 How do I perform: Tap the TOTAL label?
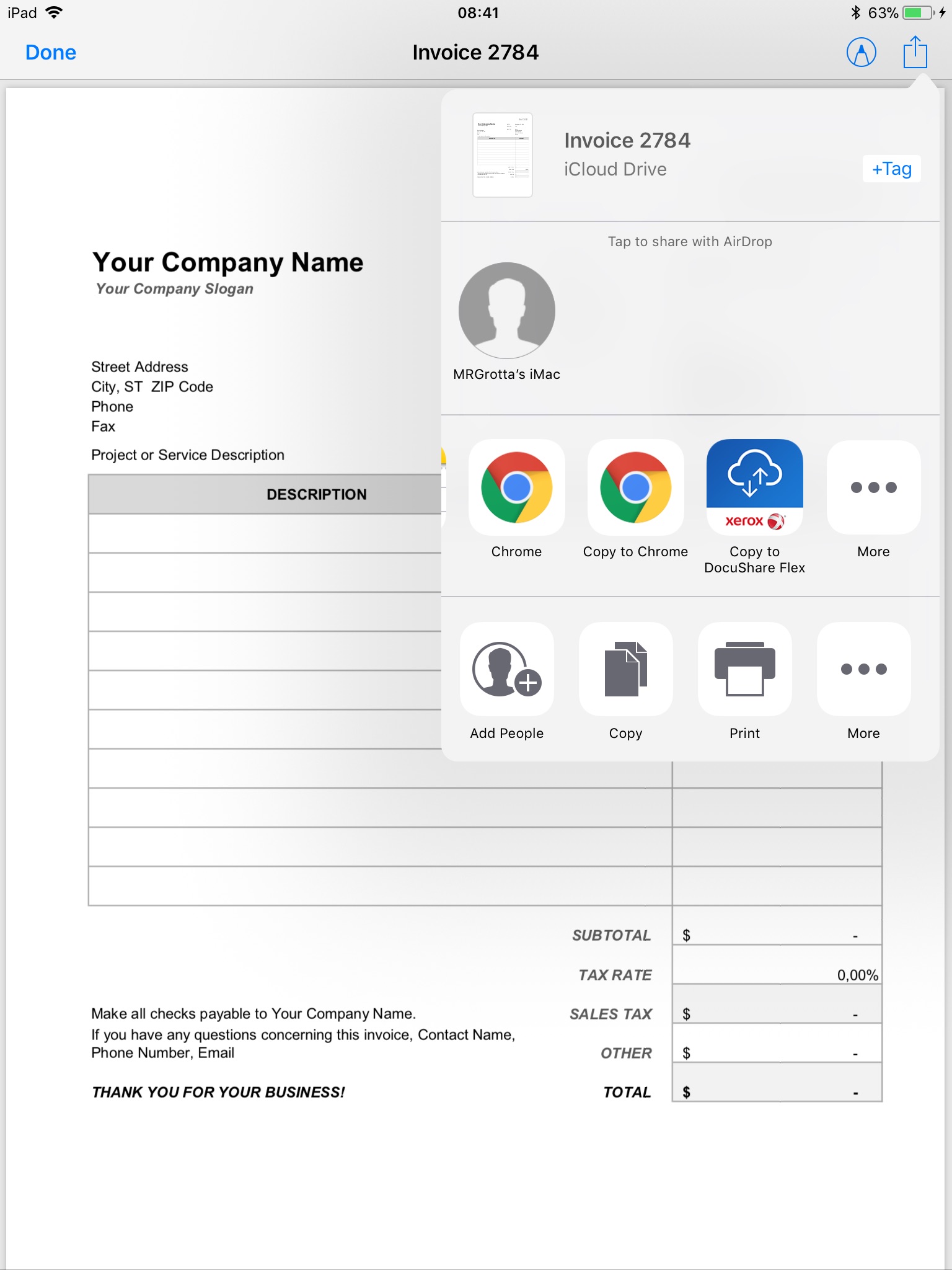pyautogui.click(x=627, y=1092)
